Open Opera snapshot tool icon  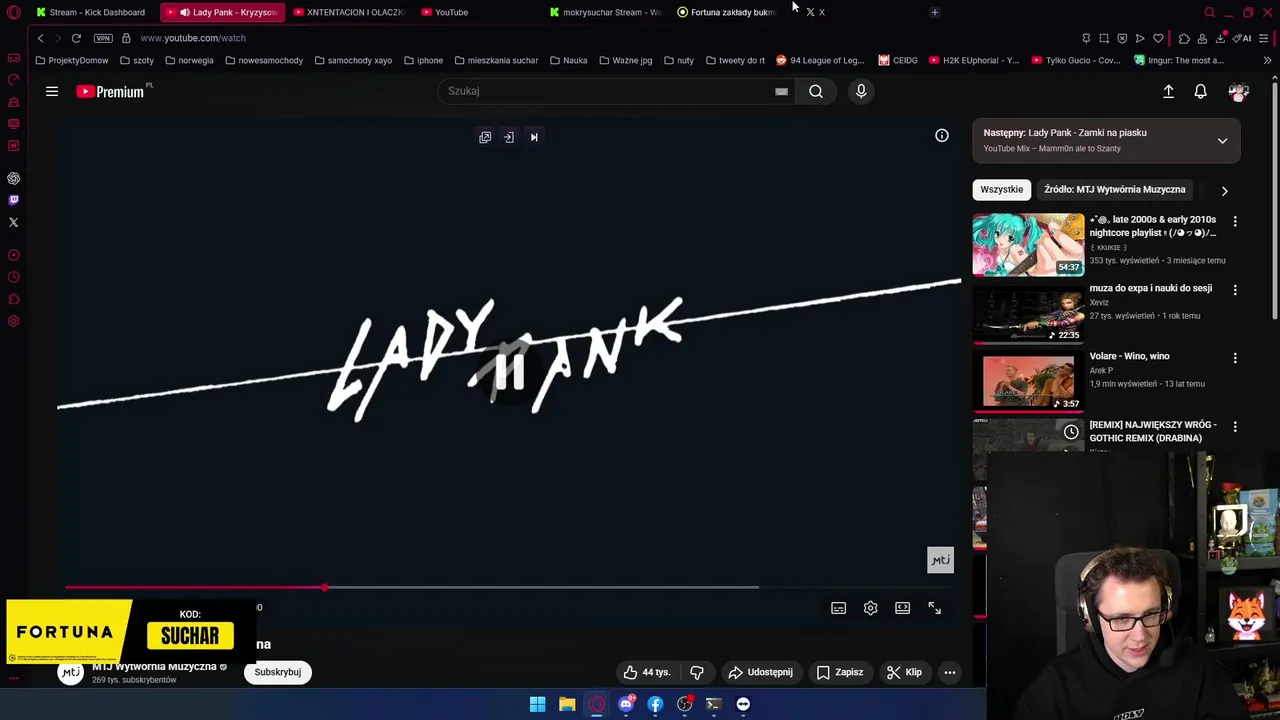(1104, 38)
